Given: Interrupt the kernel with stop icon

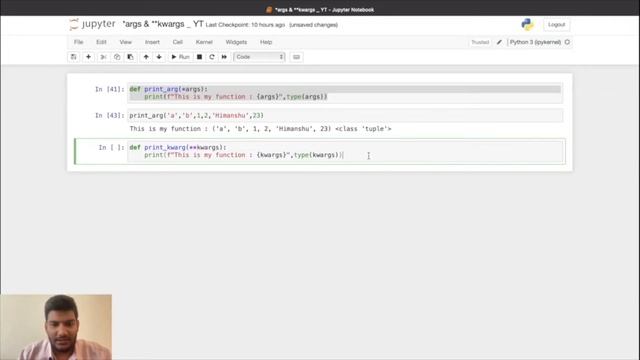Looking at the screenshot, I should click(x=199, y=57).
